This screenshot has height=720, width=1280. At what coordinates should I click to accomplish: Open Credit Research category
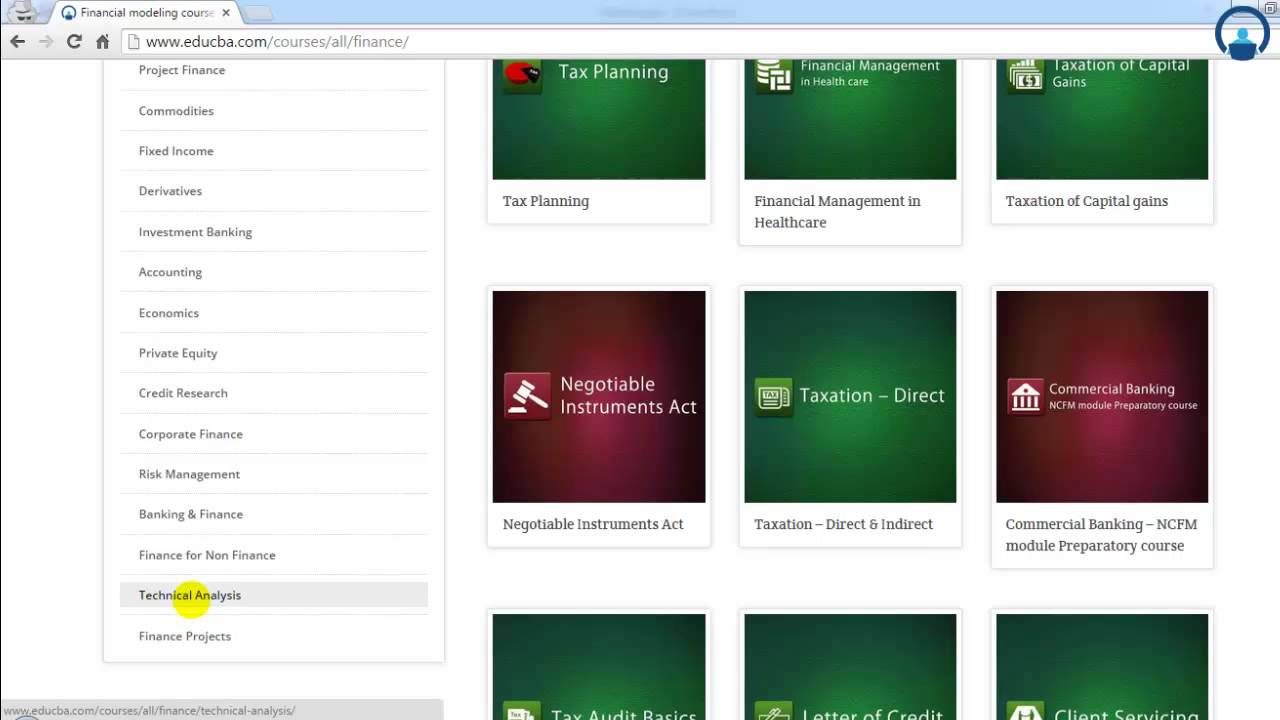click(x=183, y=393)
